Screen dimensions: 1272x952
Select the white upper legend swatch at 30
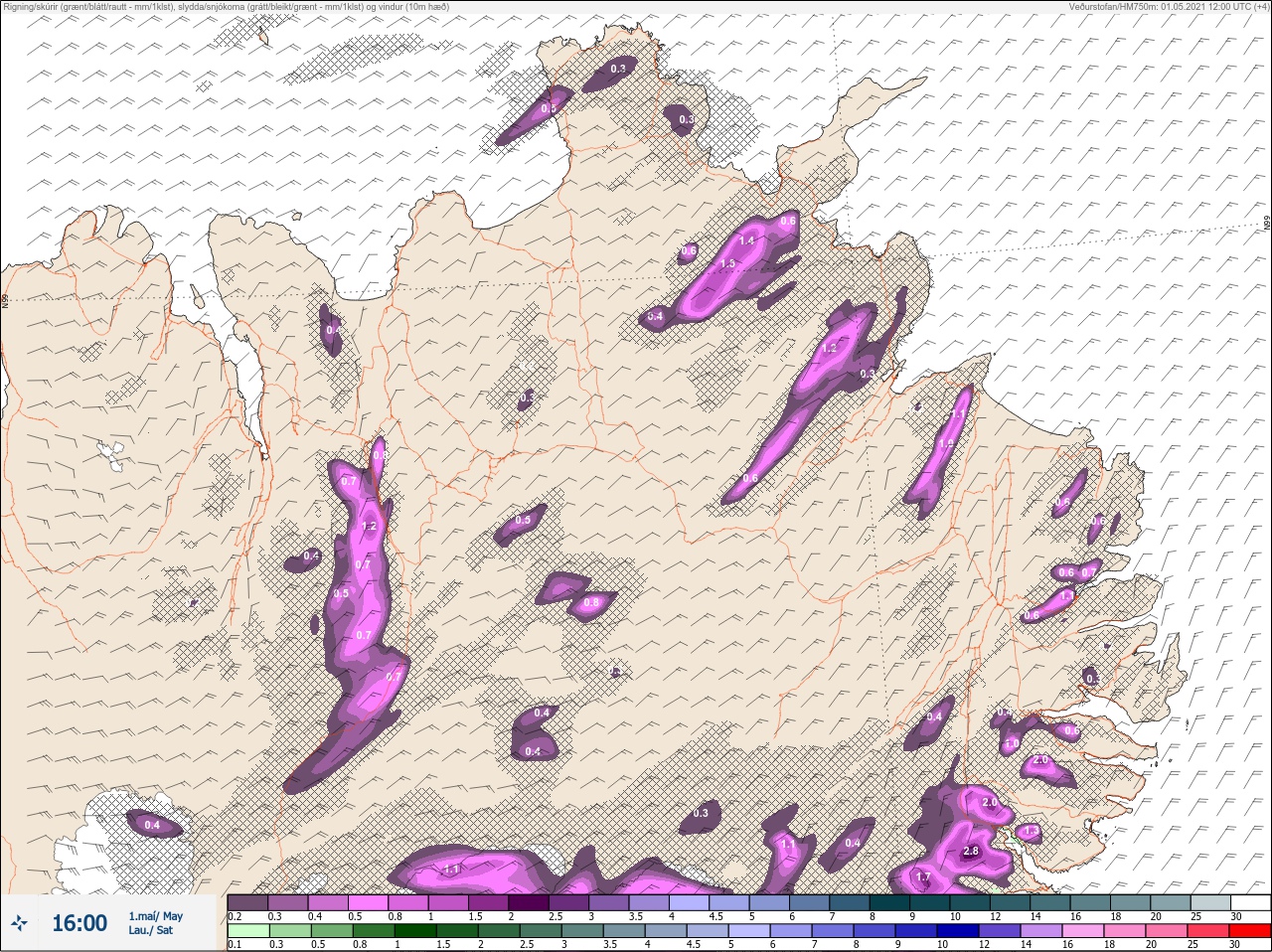pos(1251,902)
